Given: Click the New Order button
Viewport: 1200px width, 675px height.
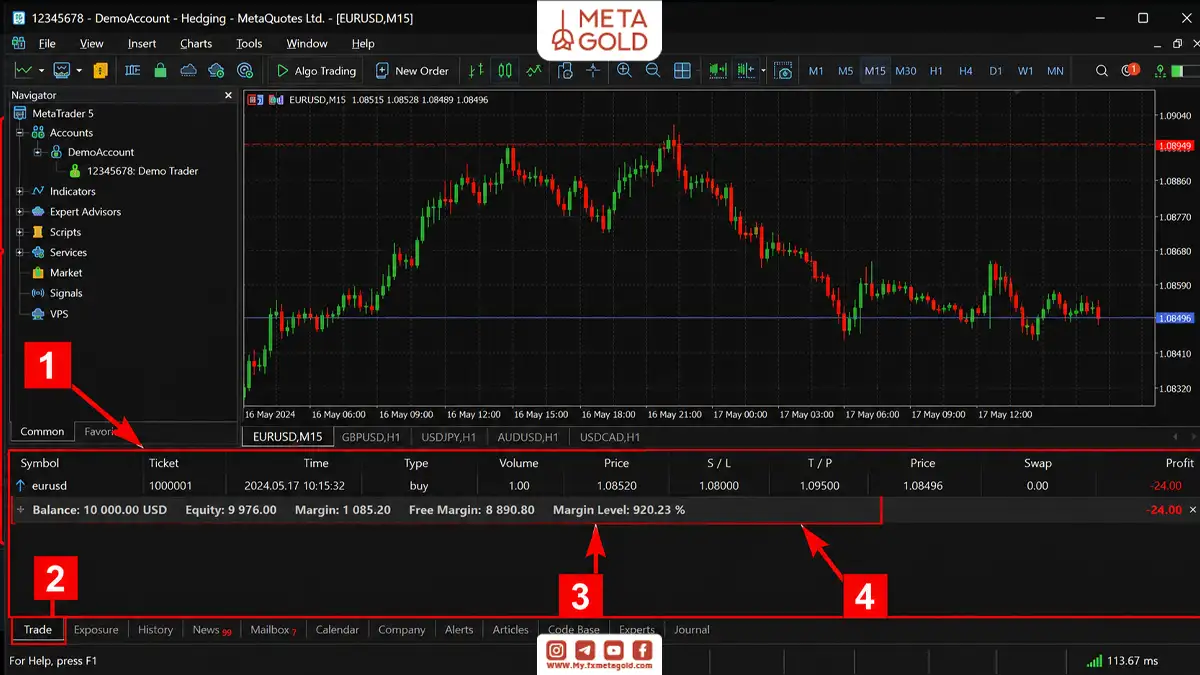Looking at the screenshot, I should 412,71.
